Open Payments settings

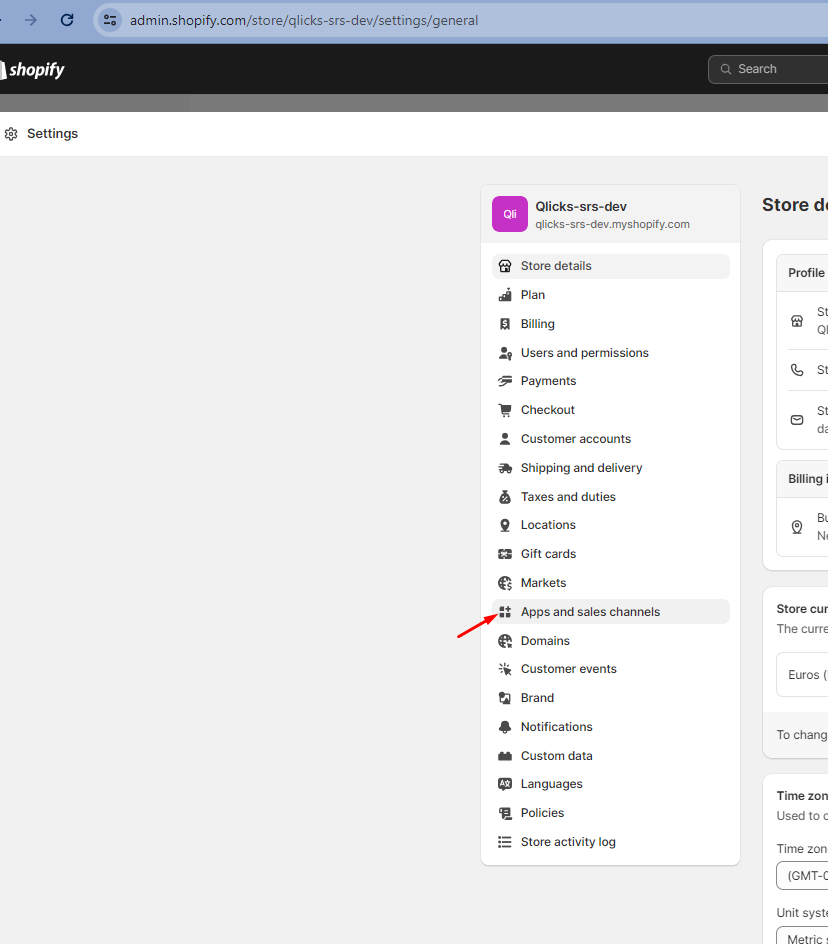(611, 381)
